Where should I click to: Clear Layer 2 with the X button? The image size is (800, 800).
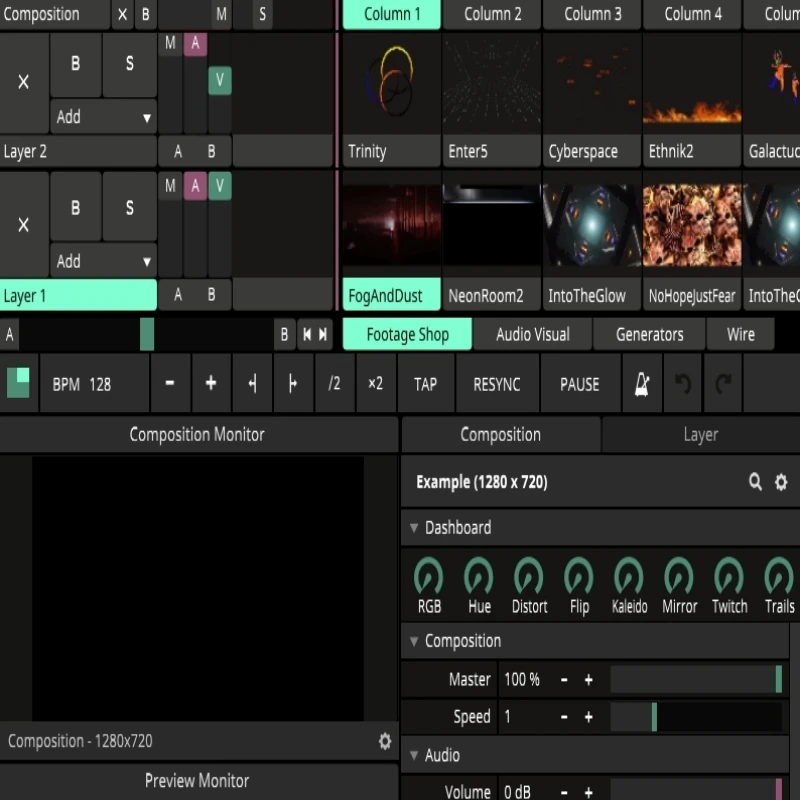[x=23, y=82]
